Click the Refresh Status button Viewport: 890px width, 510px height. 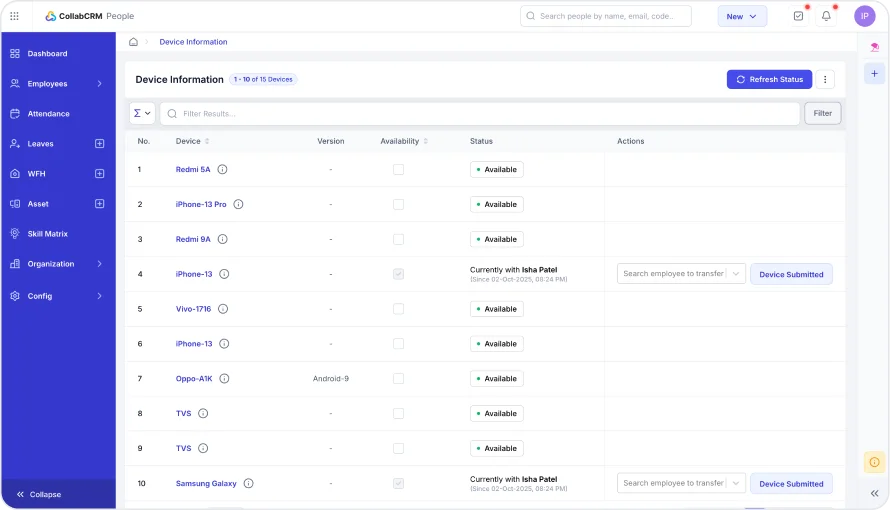[x=769, y=79]
